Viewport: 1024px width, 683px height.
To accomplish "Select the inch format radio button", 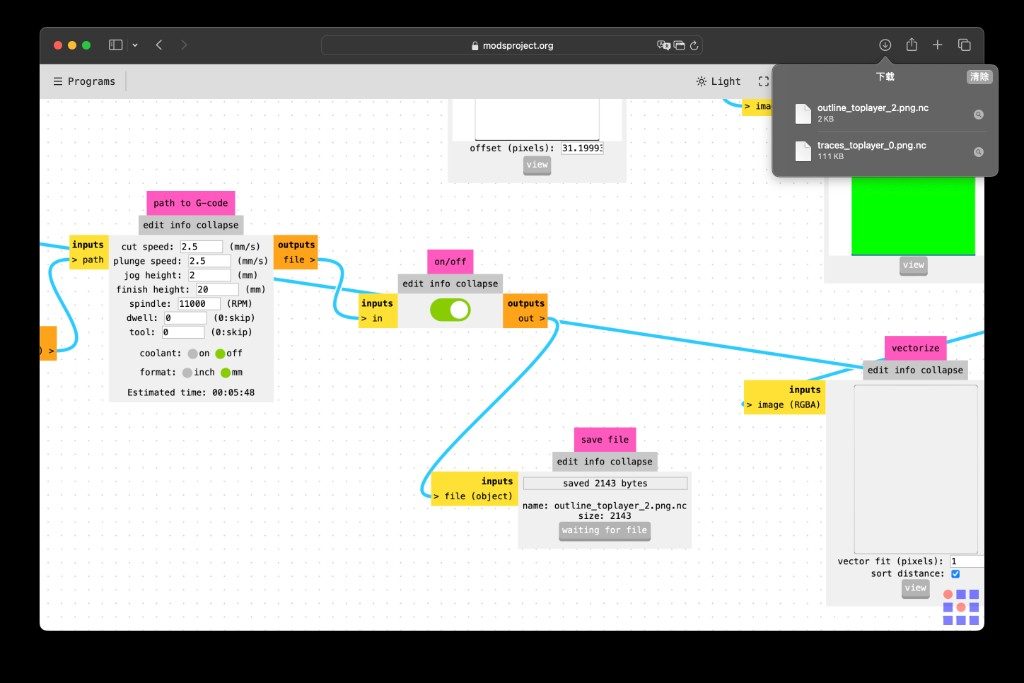I will 187,372.
